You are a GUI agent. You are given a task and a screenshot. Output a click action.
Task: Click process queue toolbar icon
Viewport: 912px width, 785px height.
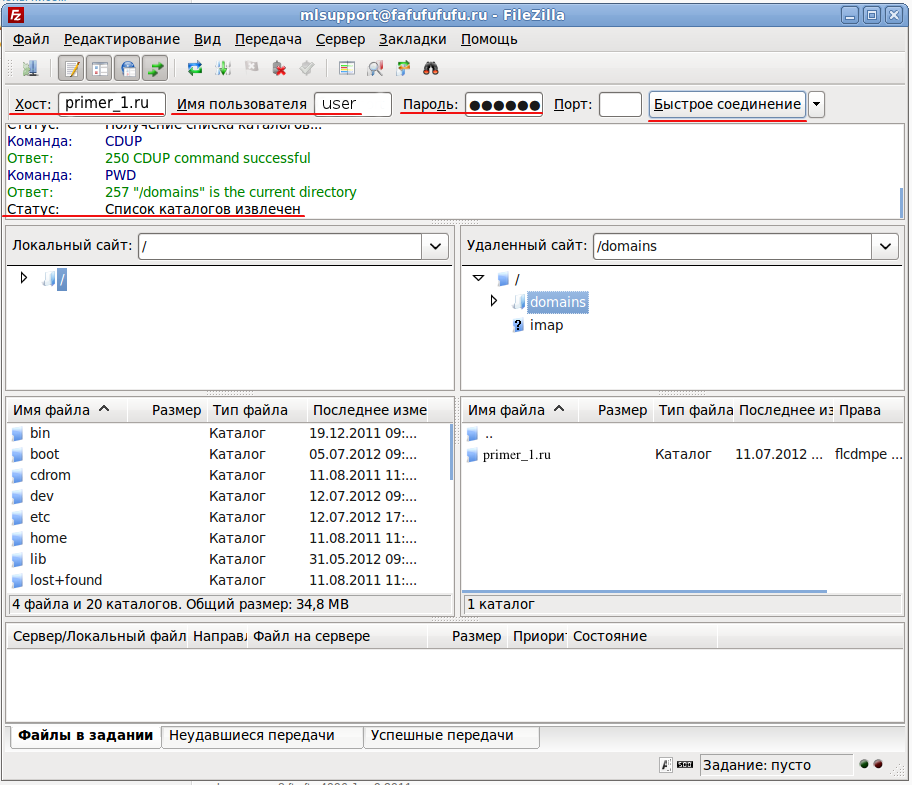pos(223,69)
